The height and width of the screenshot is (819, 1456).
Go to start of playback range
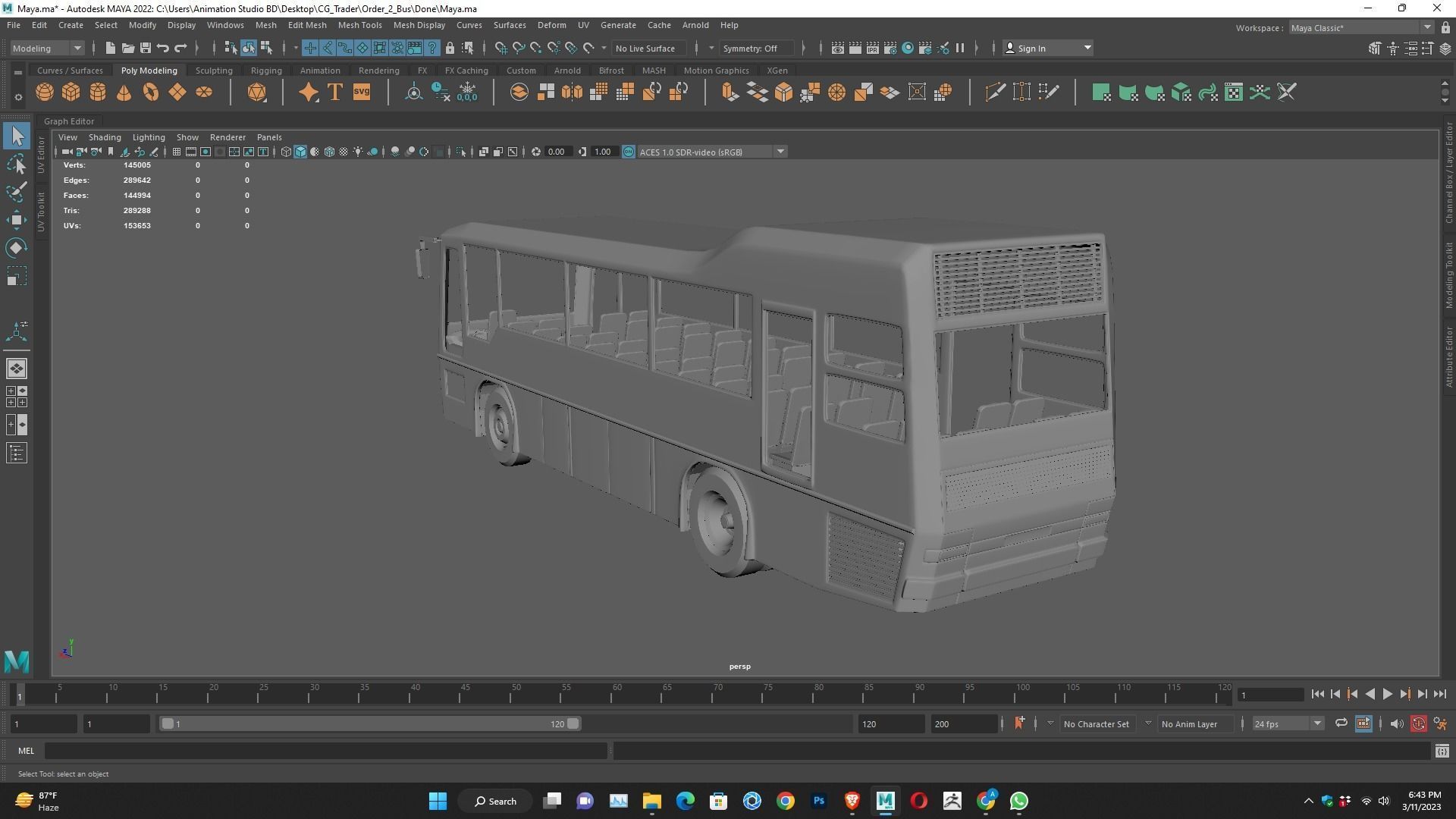[1317, 694]
